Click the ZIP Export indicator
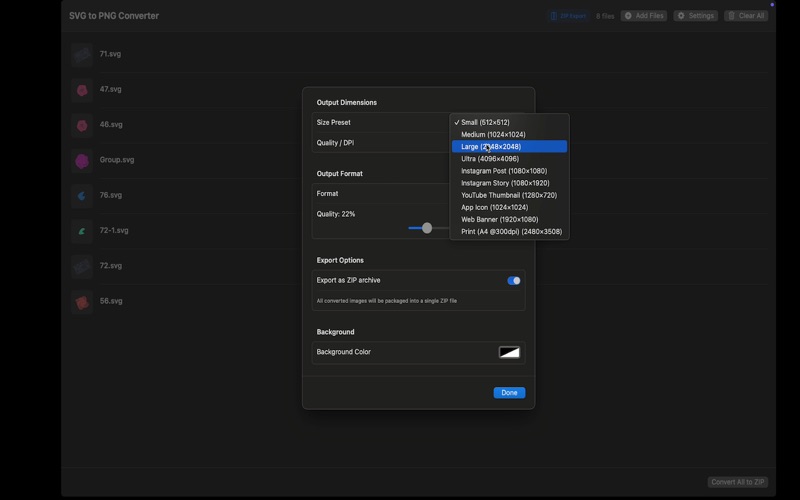Screen dimensions: 800x500 pyautogui.click(x=568, y=16)
